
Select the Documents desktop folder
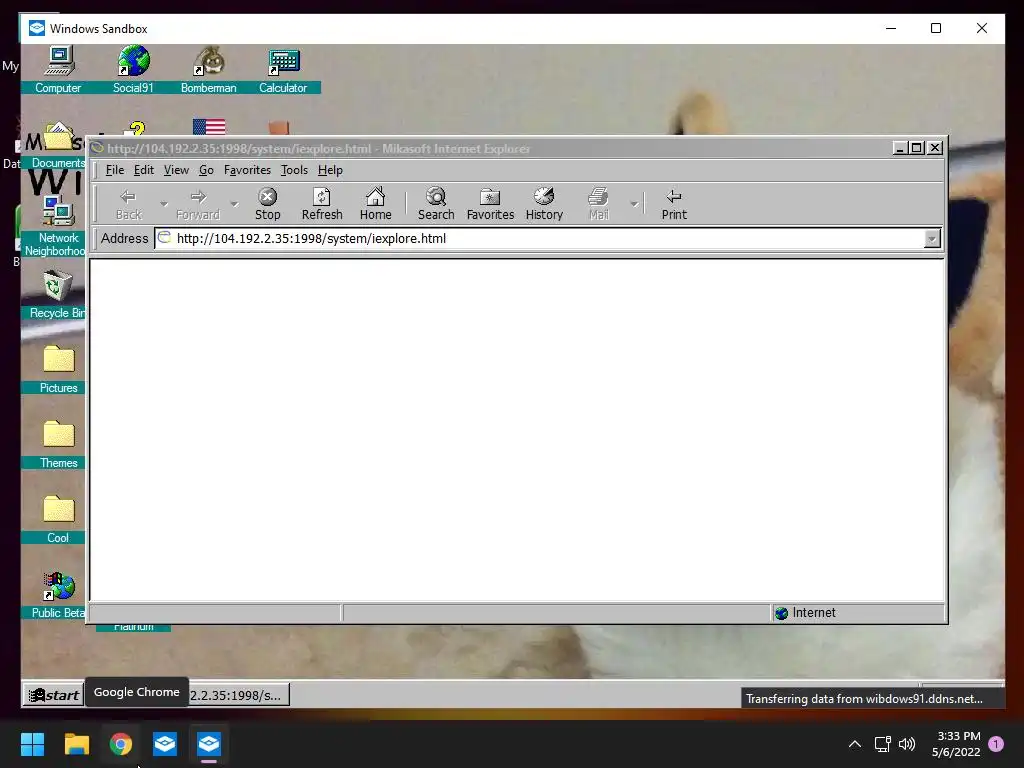coord(58,146)
